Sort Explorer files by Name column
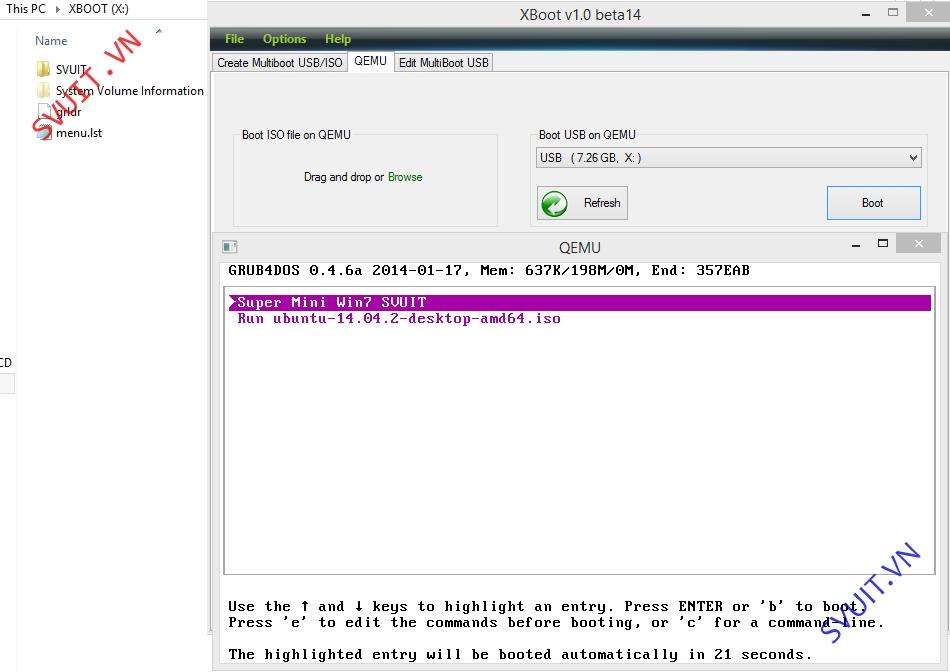This screenshot has width=950, height=672. coord(51,41)
